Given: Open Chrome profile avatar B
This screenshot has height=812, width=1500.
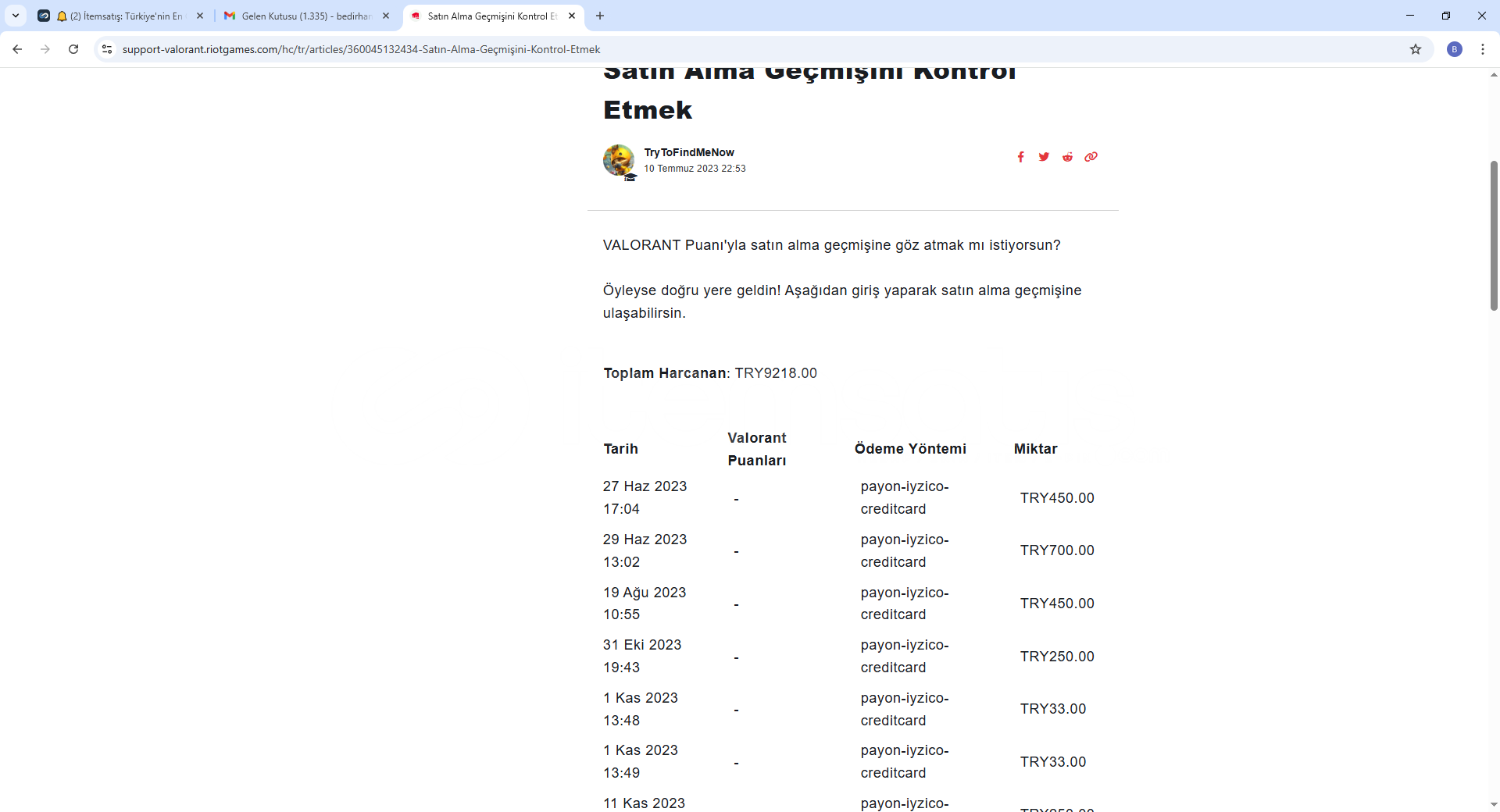Looking at the screenshot, I should (1455, 49).
